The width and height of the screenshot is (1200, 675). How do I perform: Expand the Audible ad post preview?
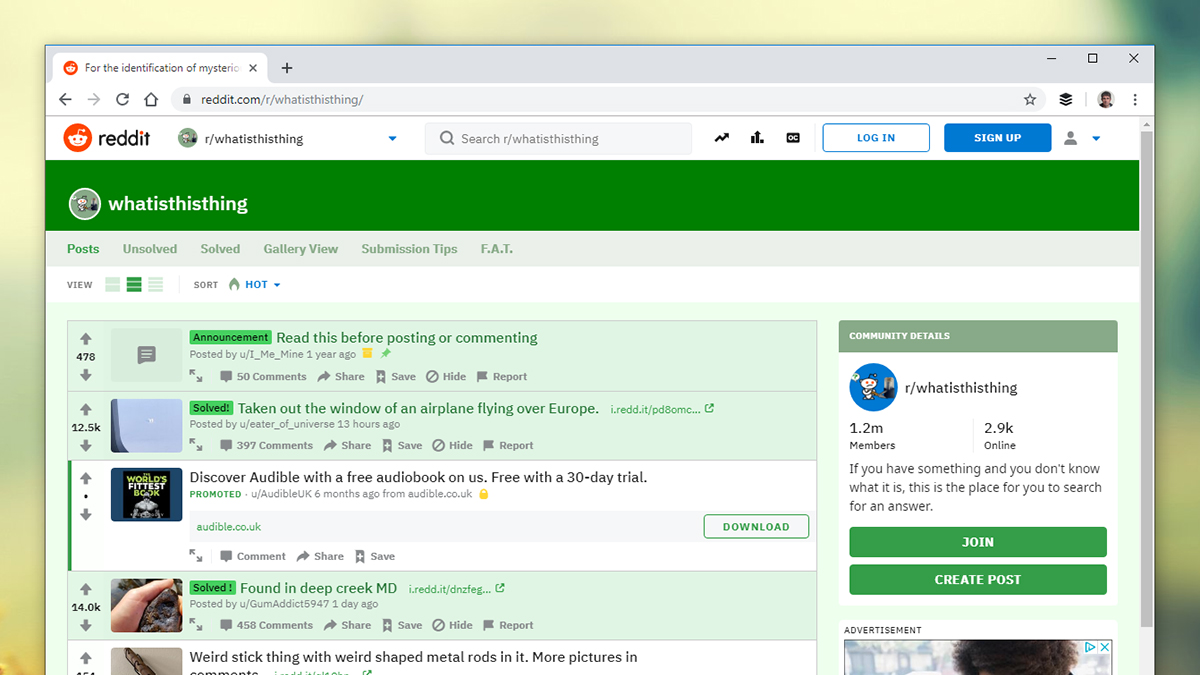[196, 556]
